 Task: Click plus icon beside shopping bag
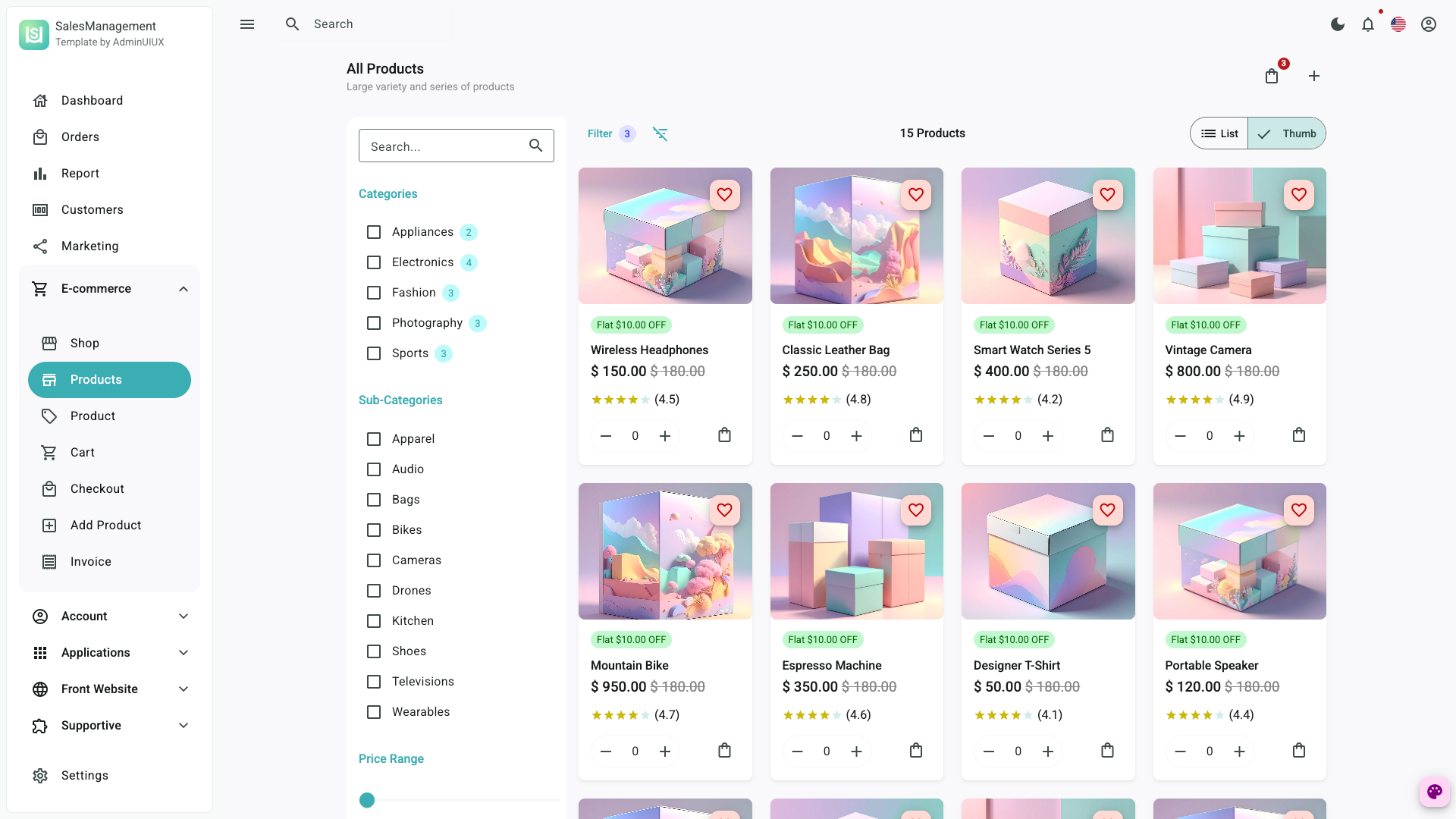point(1314,76)
